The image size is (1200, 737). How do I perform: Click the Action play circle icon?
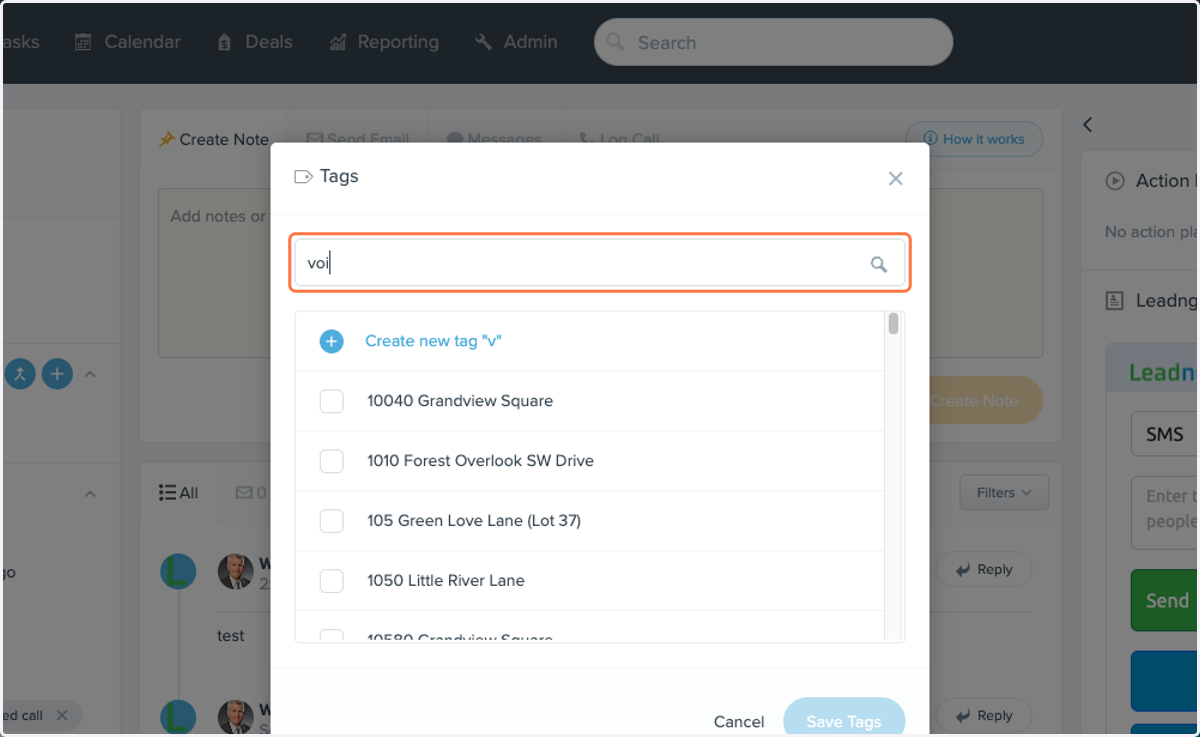click(1115, 181)
